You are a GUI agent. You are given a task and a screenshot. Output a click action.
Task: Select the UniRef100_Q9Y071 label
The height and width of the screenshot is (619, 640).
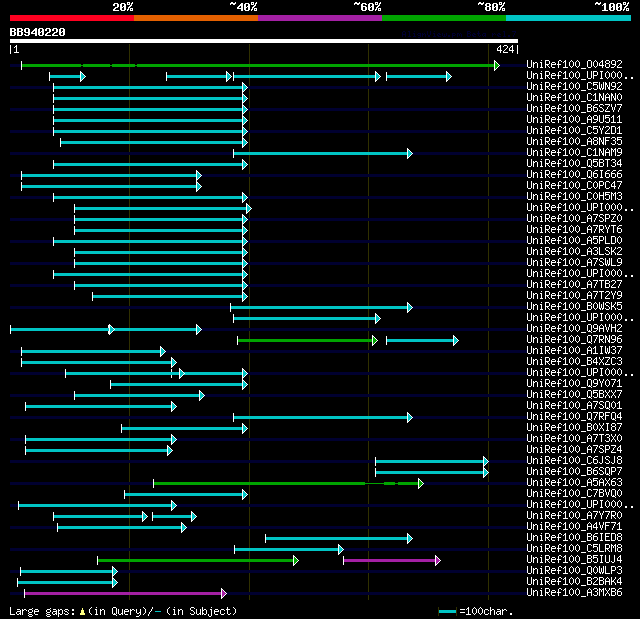[574, 384]
